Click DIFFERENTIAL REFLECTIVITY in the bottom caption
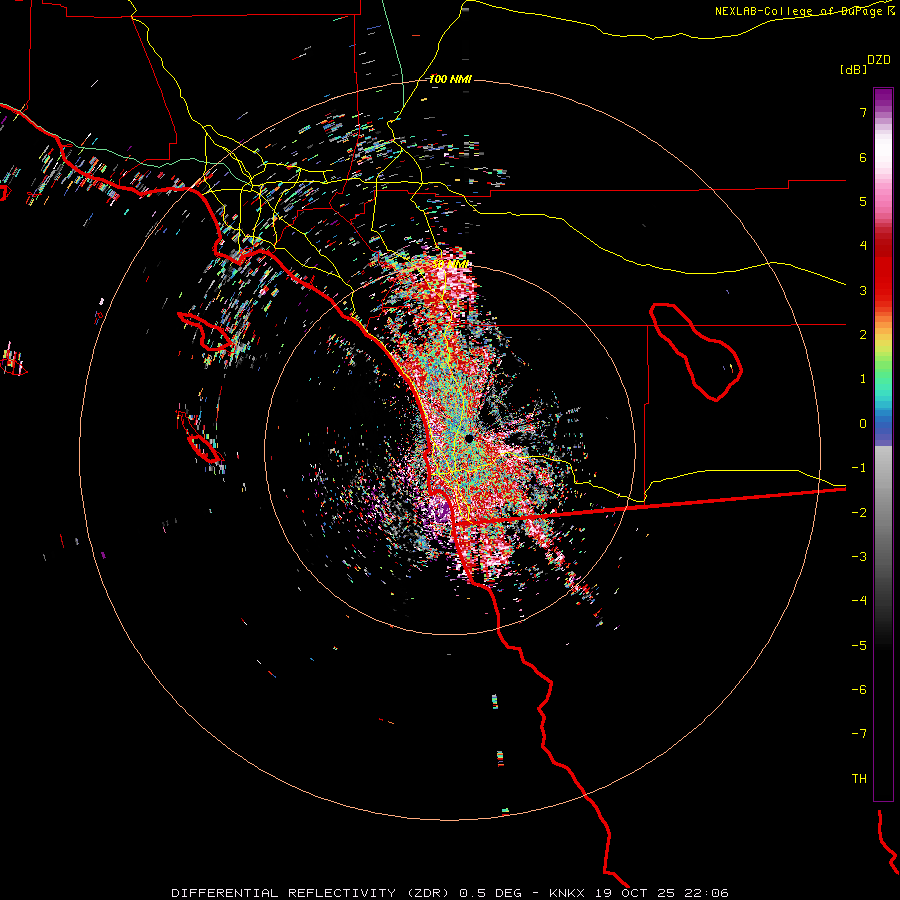Viewport: 900px width, 900px height. 284,893
